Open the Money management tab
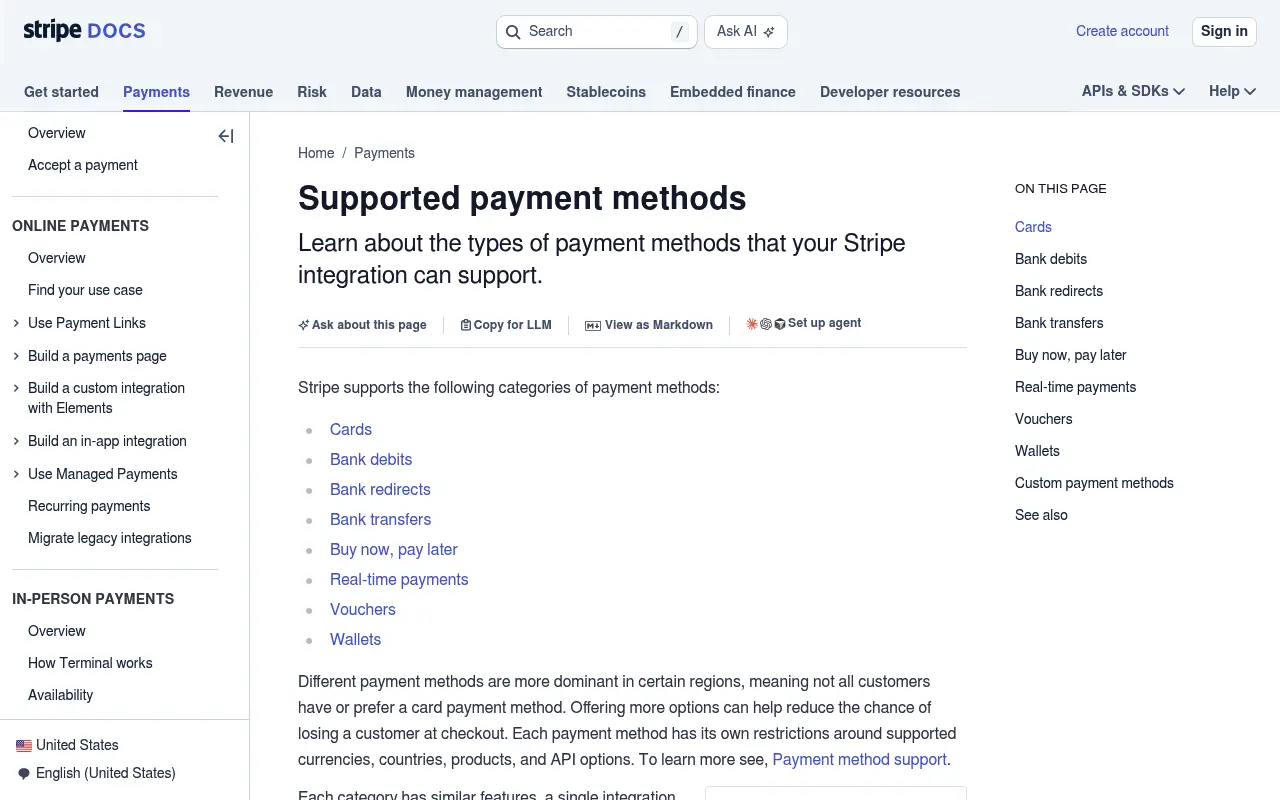The height and width of the screenshot is (800, 1280). point(474,92)
